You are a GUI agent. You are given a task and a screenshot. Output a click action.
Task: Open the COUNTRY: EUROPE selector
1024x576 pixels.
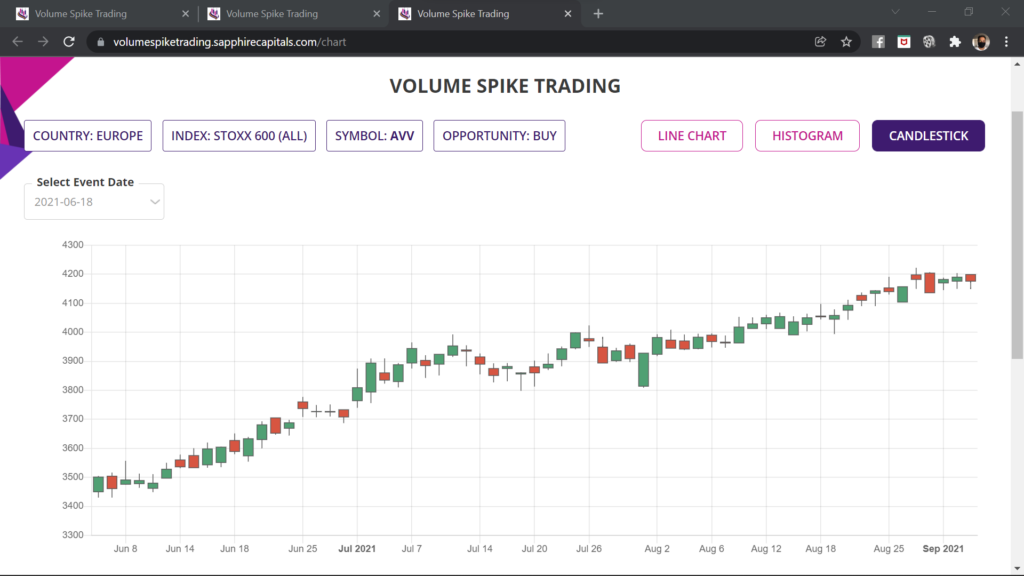tap(88, 136)
